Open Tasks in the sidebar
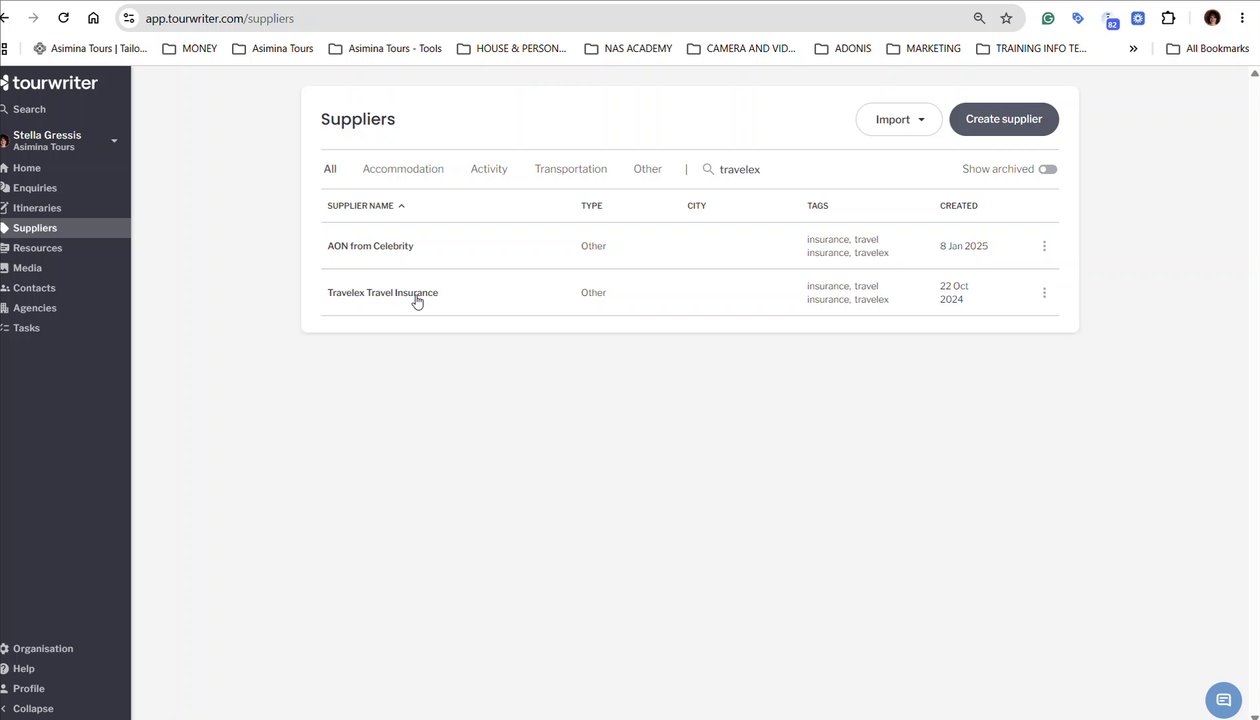Image resolution: width=1260 pixels, height=720 pixels. coord(26,328)
